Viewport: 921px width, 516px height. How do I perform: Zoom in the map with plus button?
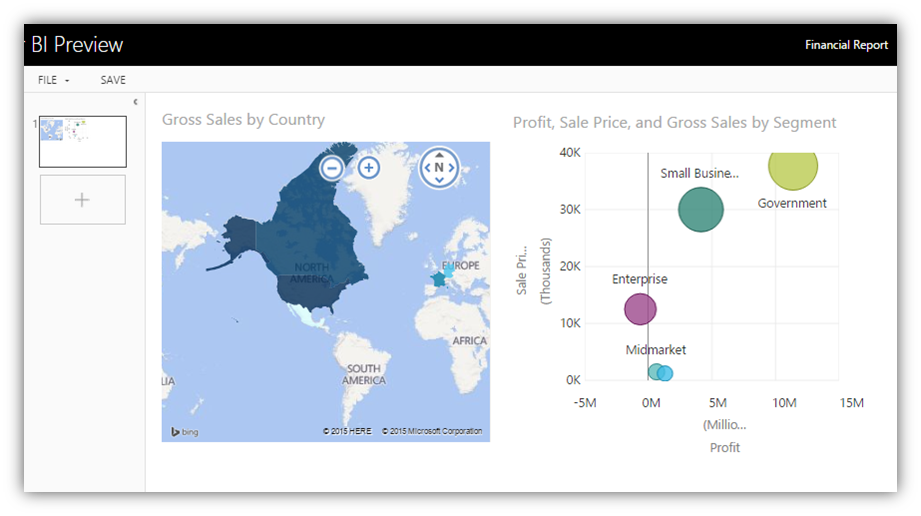pyautogui.click(x=369, y=168)
